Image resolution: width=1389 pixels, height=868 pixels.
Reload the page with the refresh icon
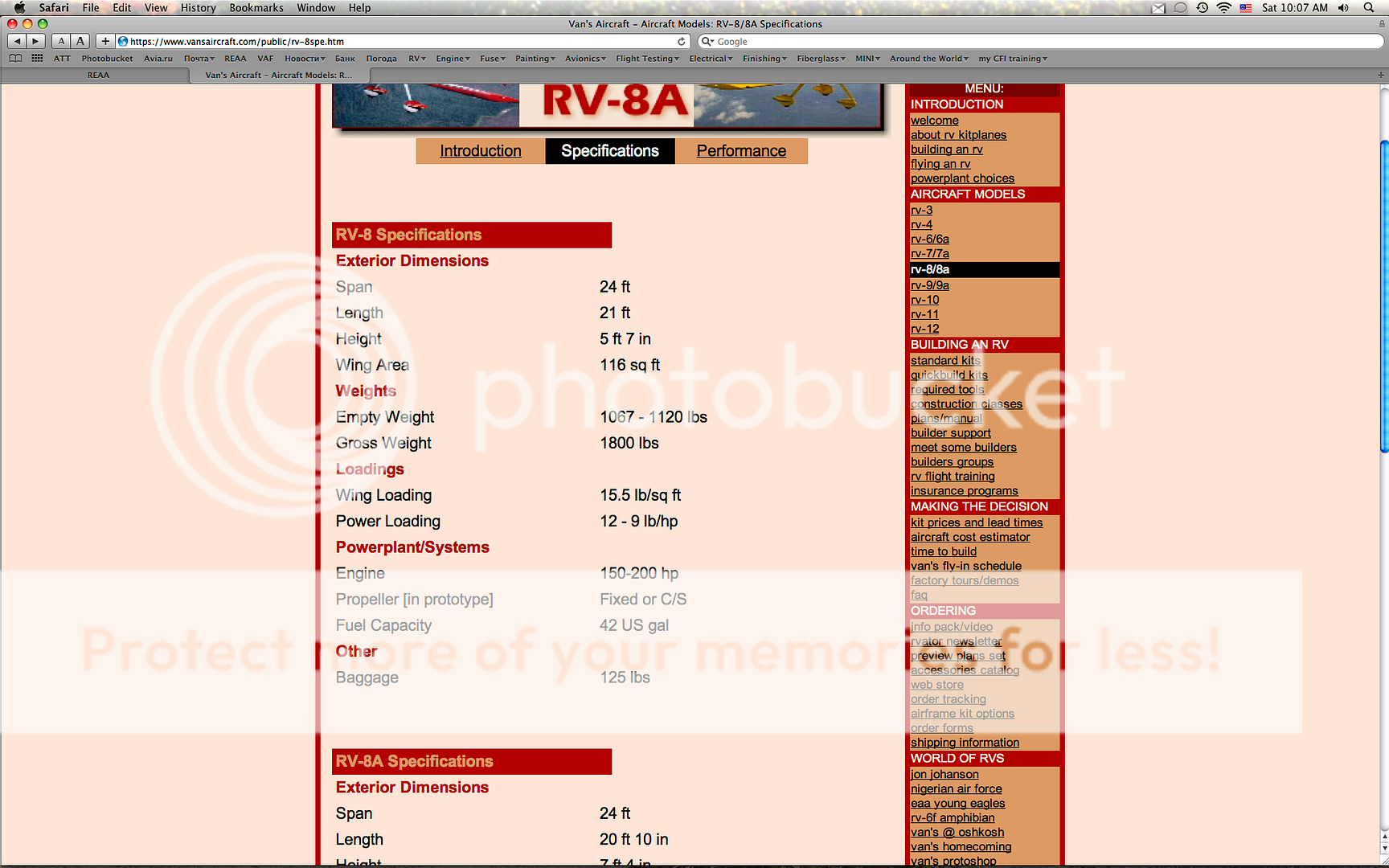[x=682, y=41]
